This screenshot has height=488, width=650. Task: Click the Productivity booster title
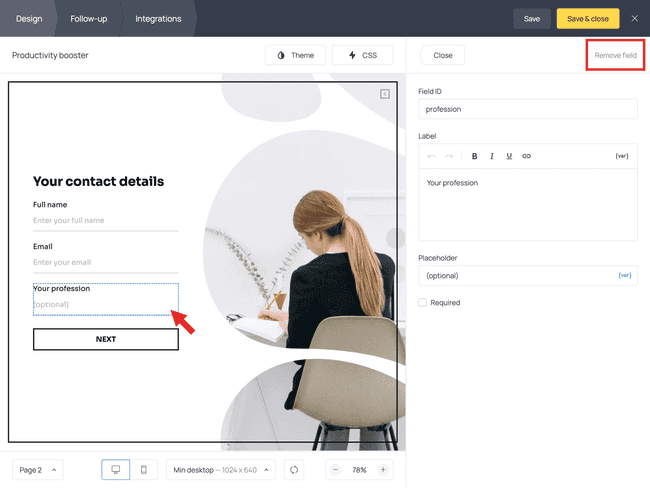coord(50,55)
